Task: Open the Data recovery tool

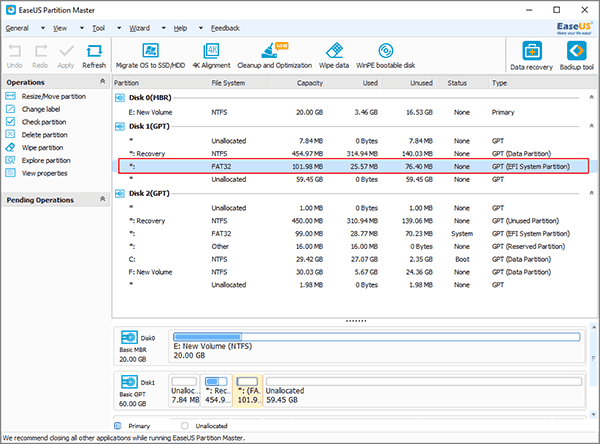Action: click(x=530, y=54)
